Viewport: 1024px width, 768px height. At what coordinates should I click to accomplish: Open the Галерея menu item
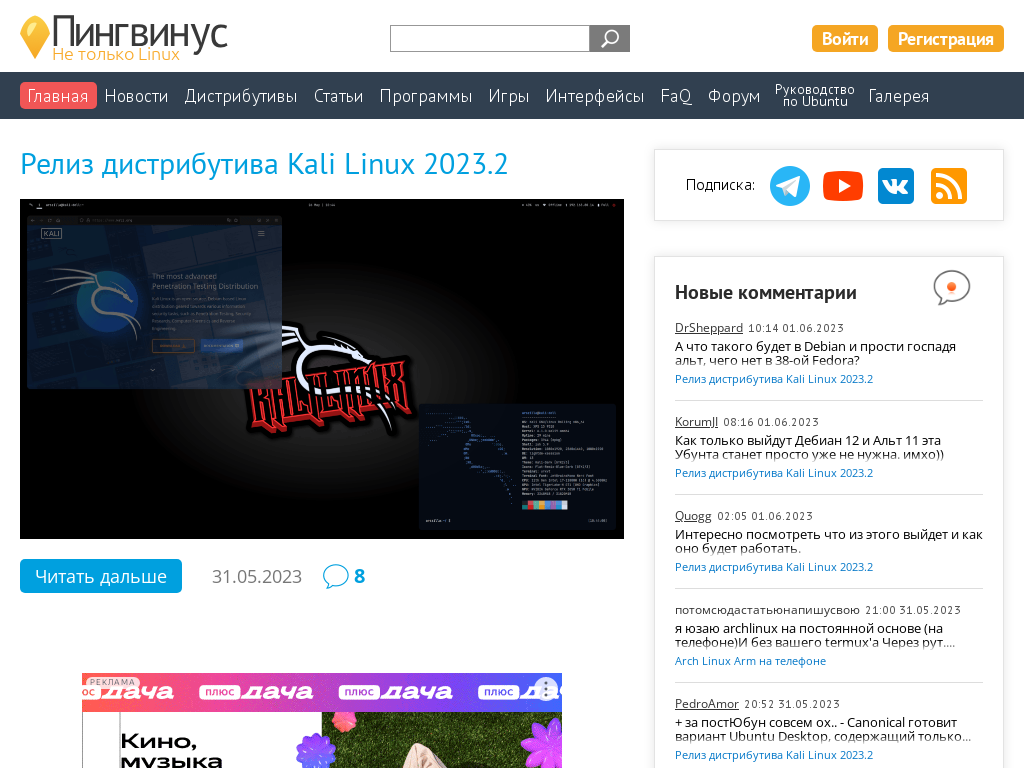point(898,96)
